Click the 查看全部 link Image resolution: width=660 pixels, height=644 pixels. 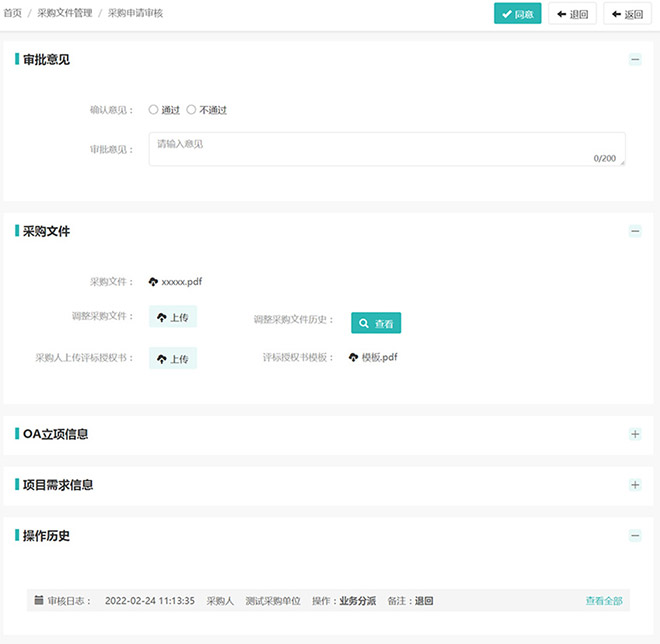point(604,601)
